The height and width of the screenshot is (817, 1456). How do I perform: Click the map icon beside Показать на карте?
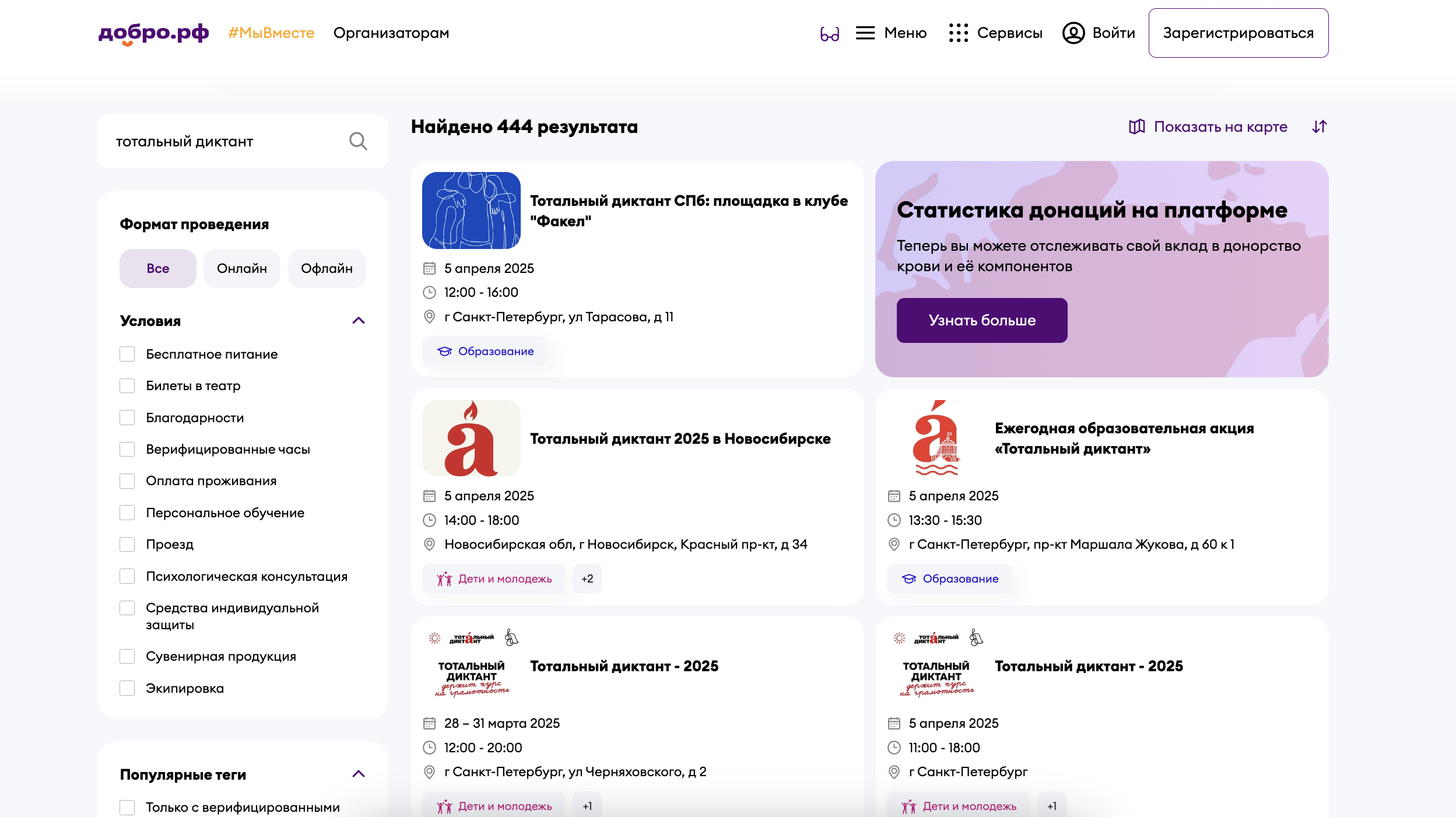1136,127
